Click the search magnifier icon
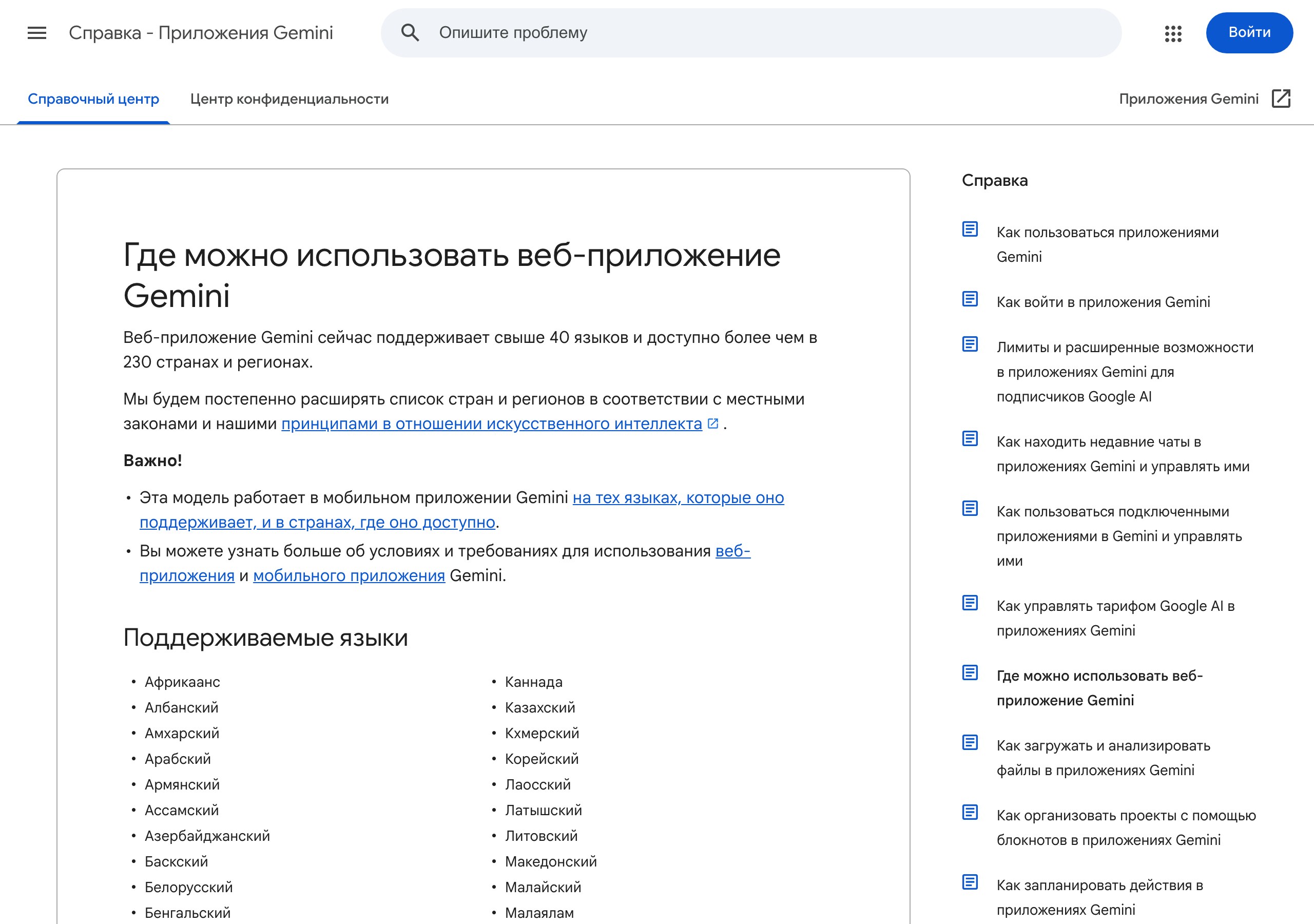Screen dimensions: 1314x924 410,33
